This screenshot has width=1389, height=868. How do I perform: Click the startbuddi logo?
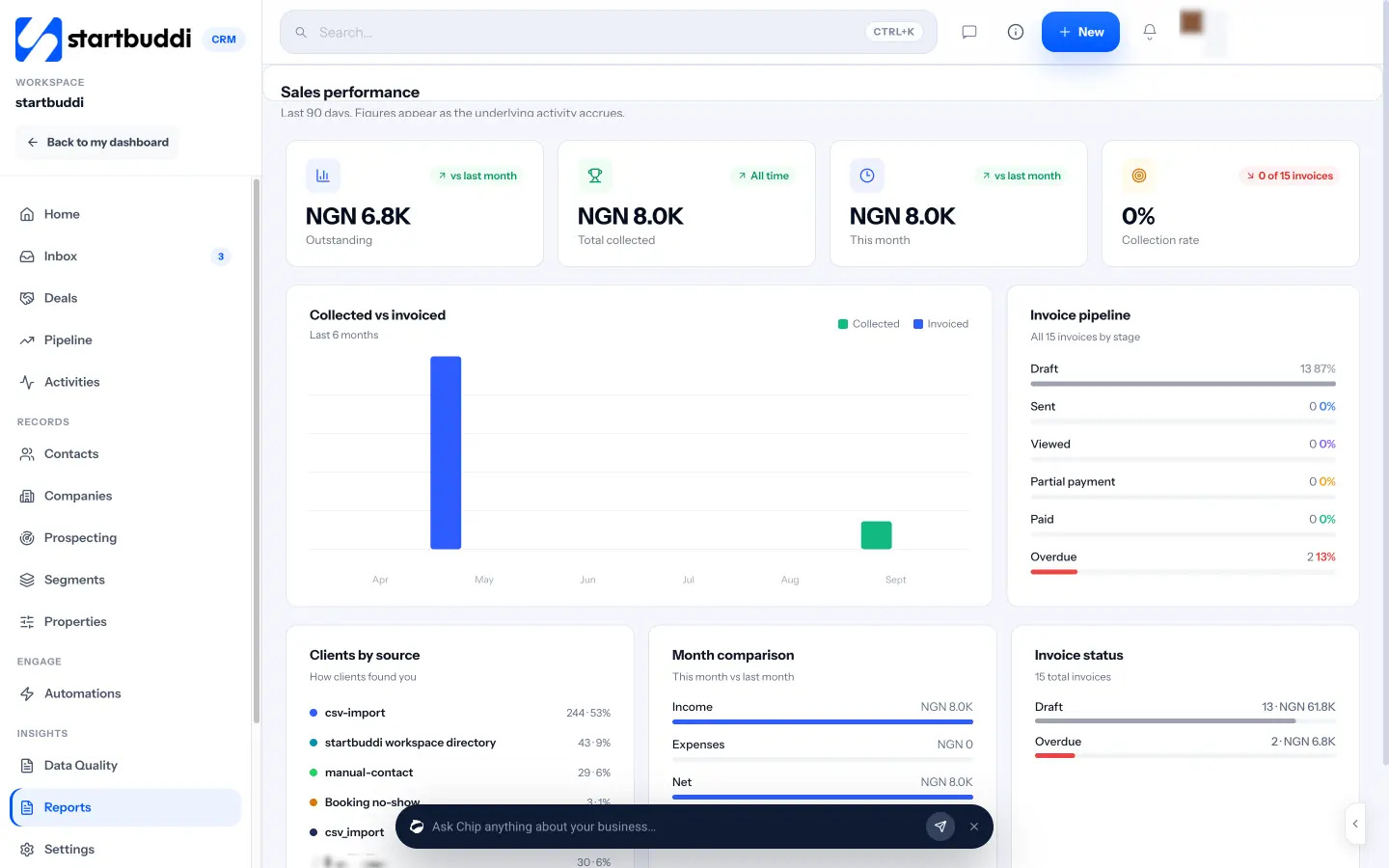point(103,39)
